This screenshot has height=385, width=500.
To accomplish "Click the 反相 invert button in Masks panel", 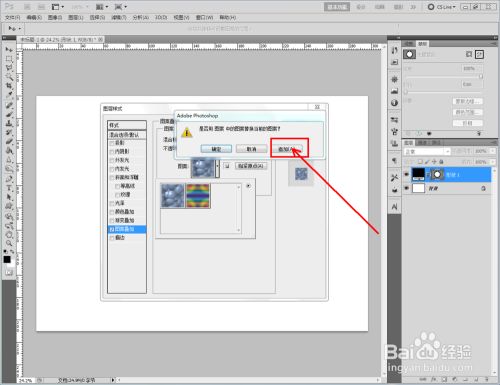I will point(467,123).
